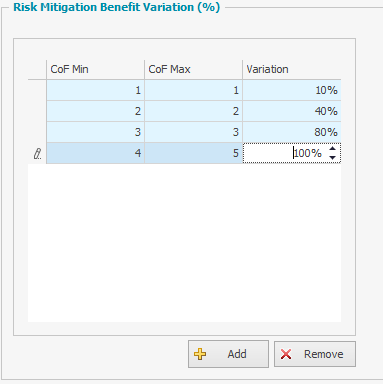Image resolution: width=383 pixels, height=384 pixels.
Task: Select CoF Min cell with value 4
Action: click(95, 153)
